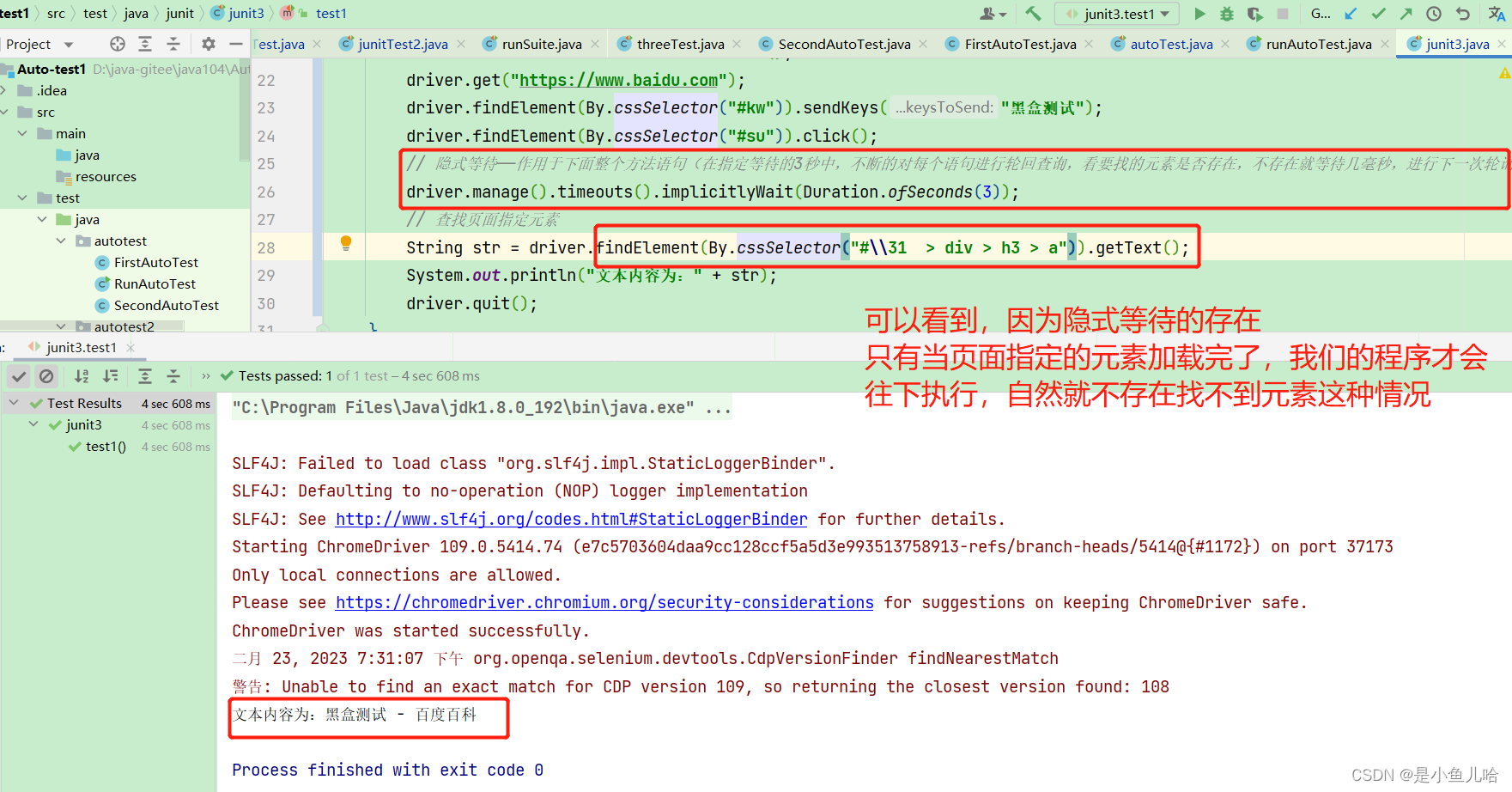
Task: Click the lightbulb intention icon on line 28
Action: [346, 243]
